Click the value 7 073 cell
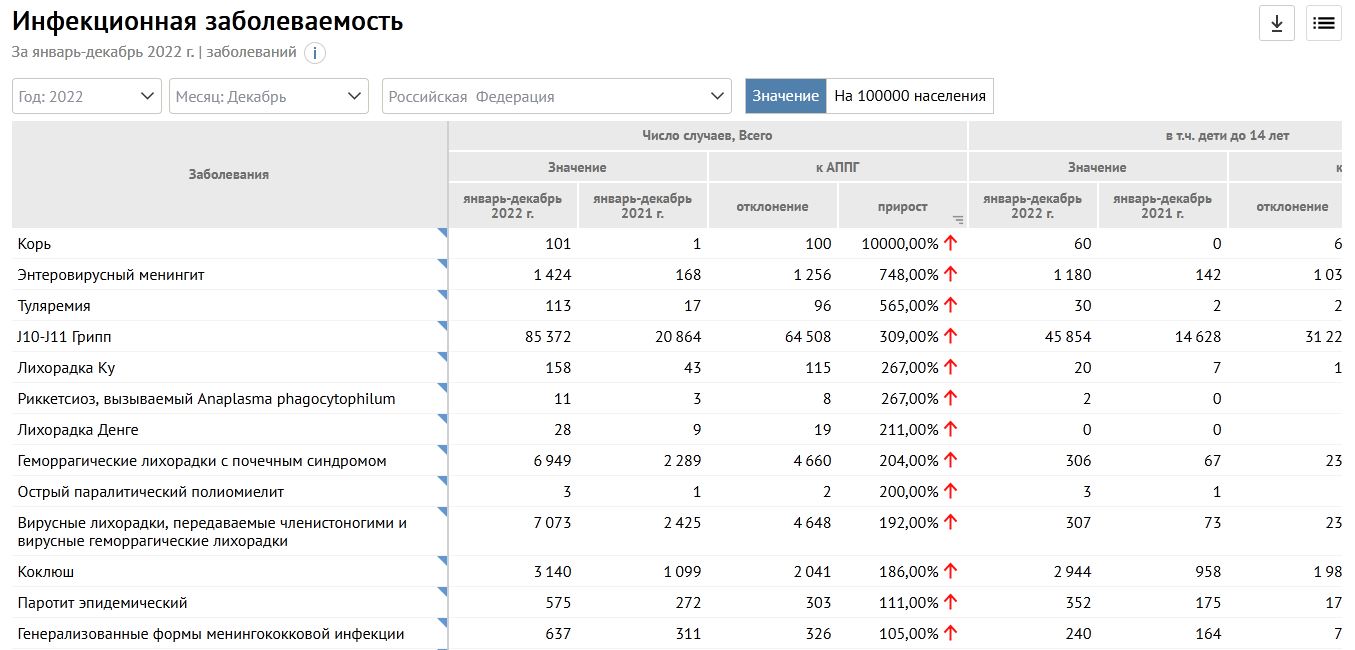The width and height of the screenshot is (1355, 650). [x=551, y=523]
